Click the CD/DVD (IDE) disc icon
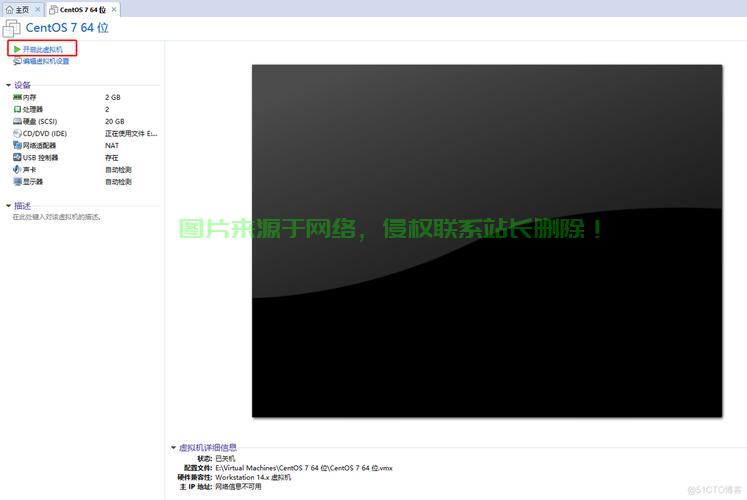Image resolution: width=747 pixels, height=500 pixels. [17, 133]
